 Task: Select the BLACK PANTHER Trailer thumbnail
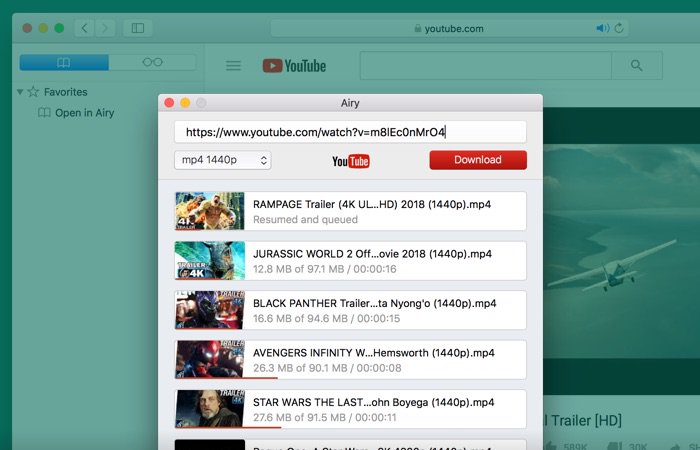pyautogui.click(x=209, y=310)
